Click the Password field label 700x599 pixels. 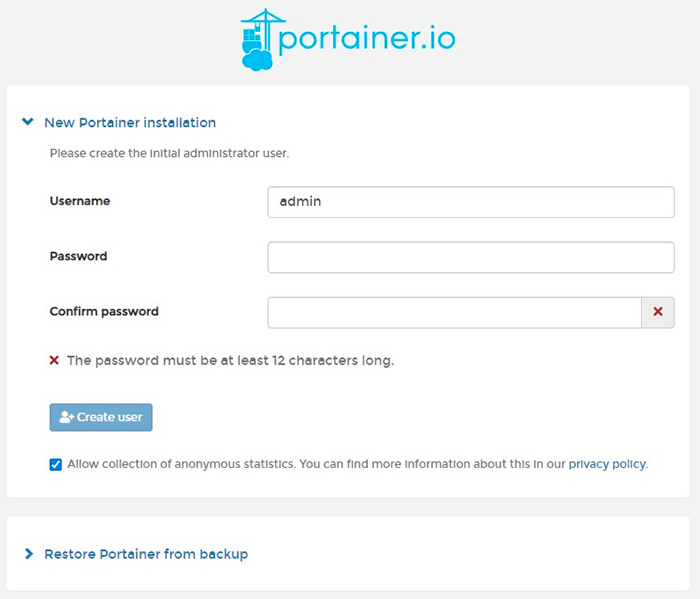[78, 256]
